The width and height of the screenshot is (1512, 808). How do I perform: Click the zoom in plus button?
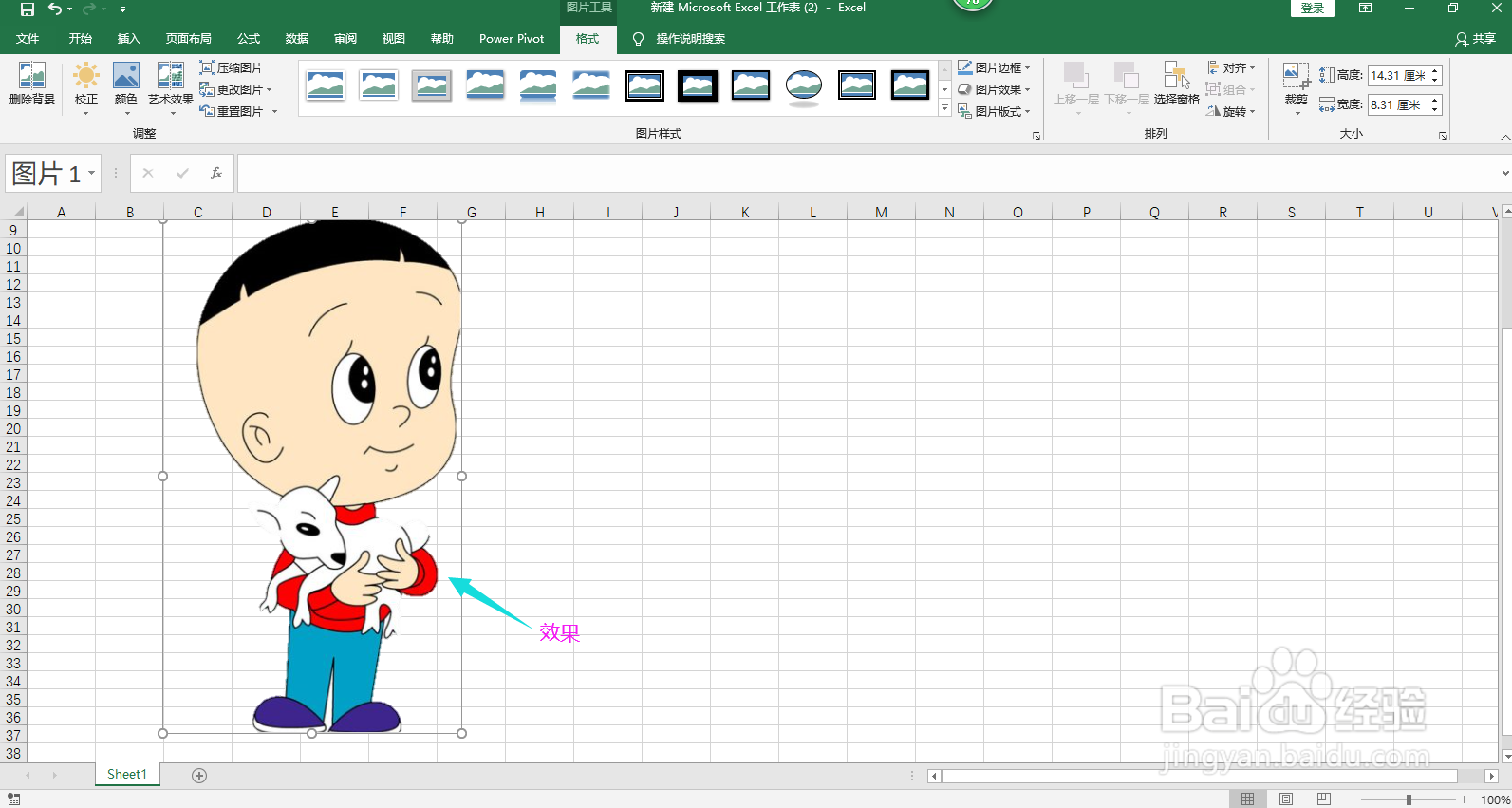1465,800
